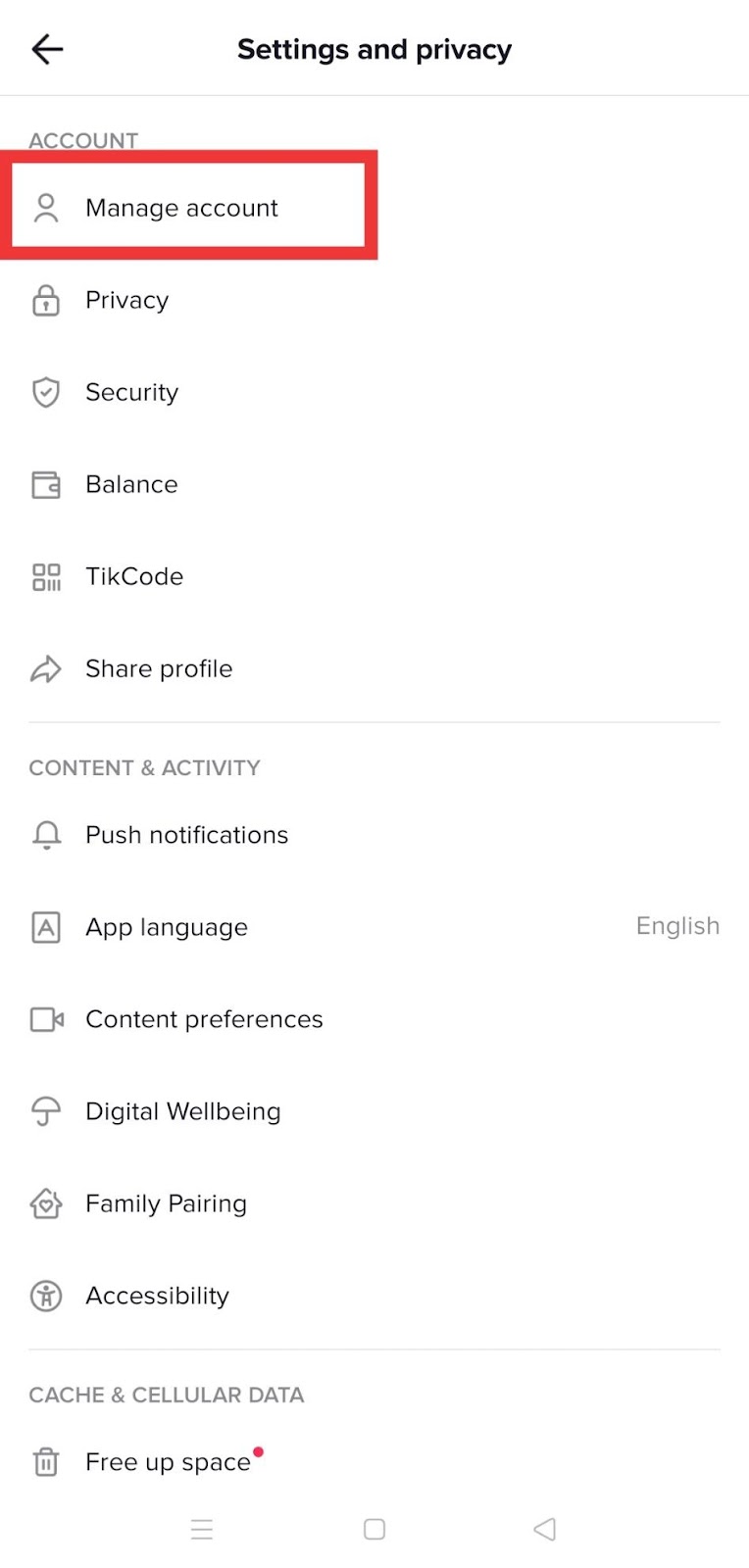Open the Manage account settings
The image size is (749, 1568).
(182, 208)
